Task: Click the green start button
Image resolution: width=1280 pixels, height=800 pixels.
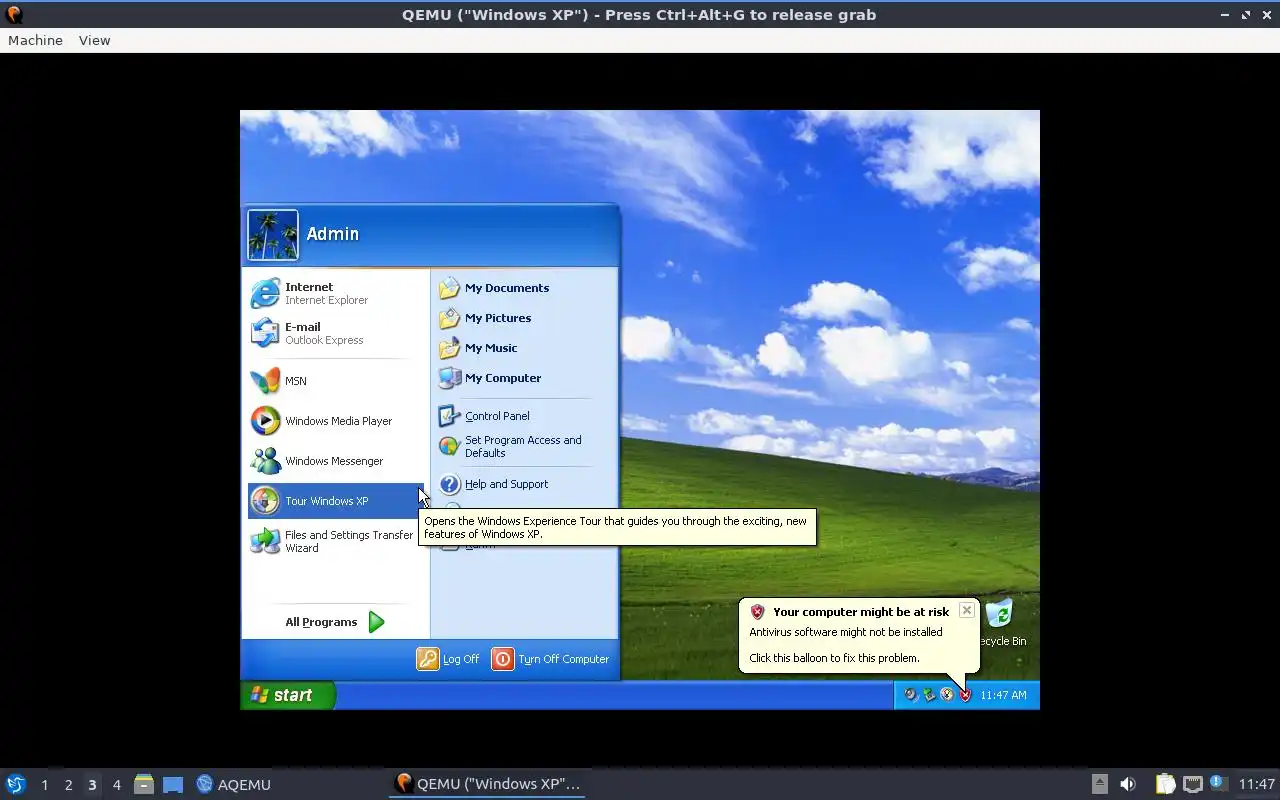Action: 288,695
